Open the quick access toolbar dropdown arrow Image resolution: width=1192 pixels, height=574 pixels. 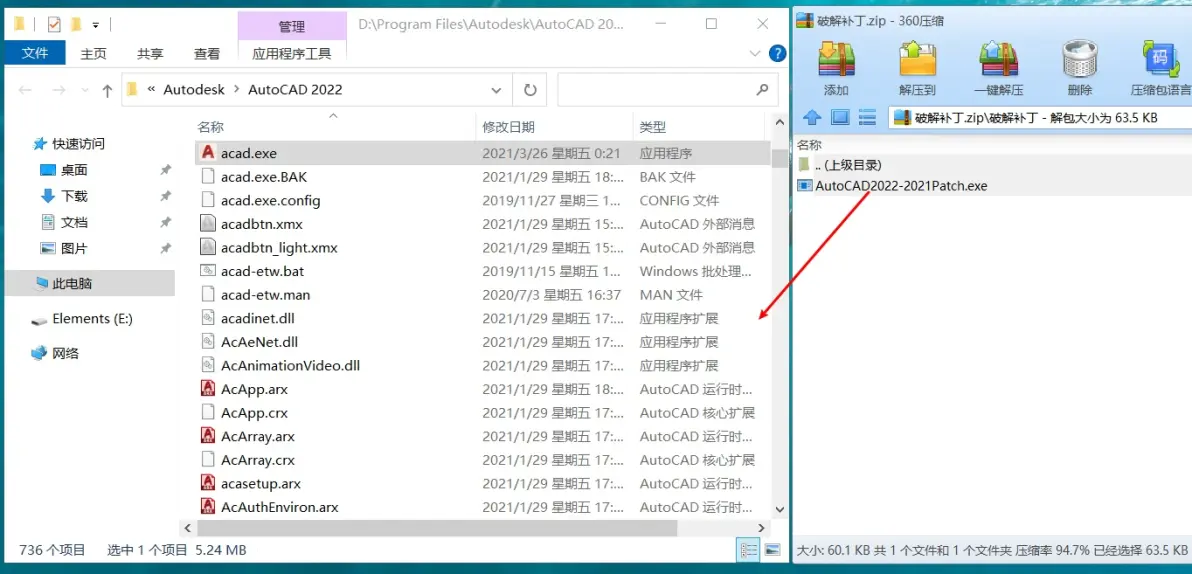pyautogui.click(x=96, y=25)
